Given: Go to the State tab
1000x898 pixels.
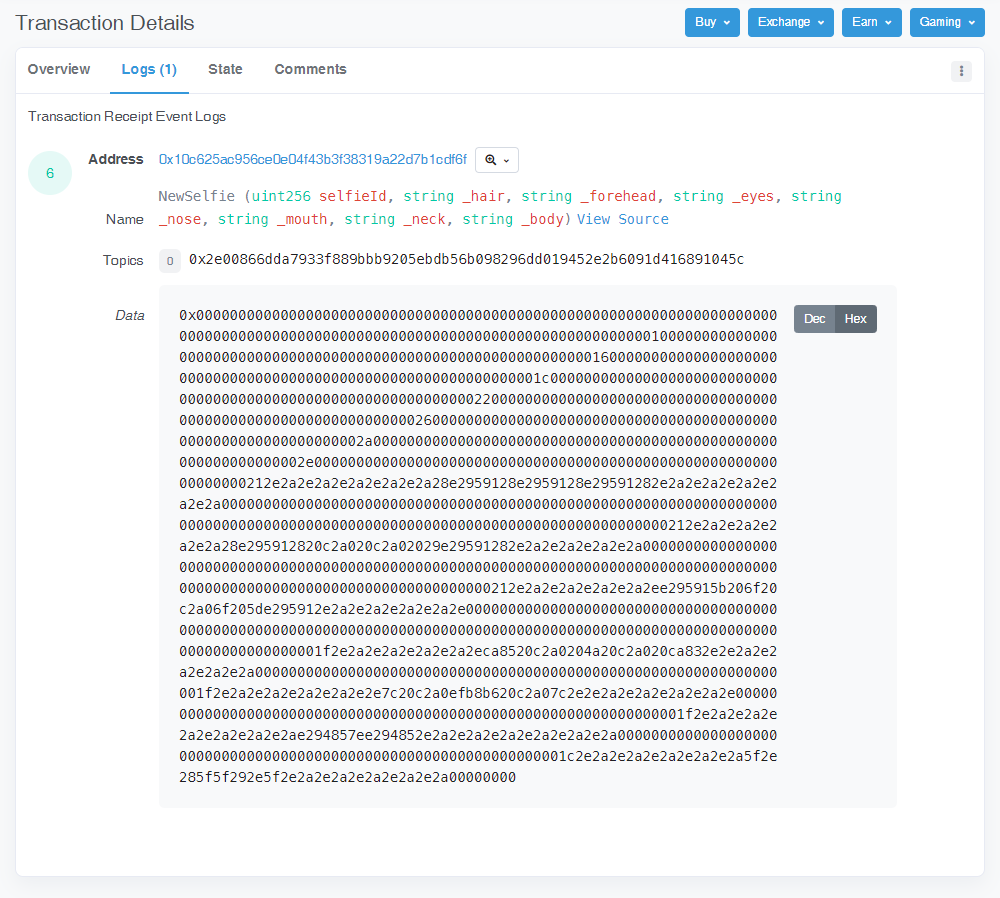Looking at the screenshot, I should coord(225,70).
